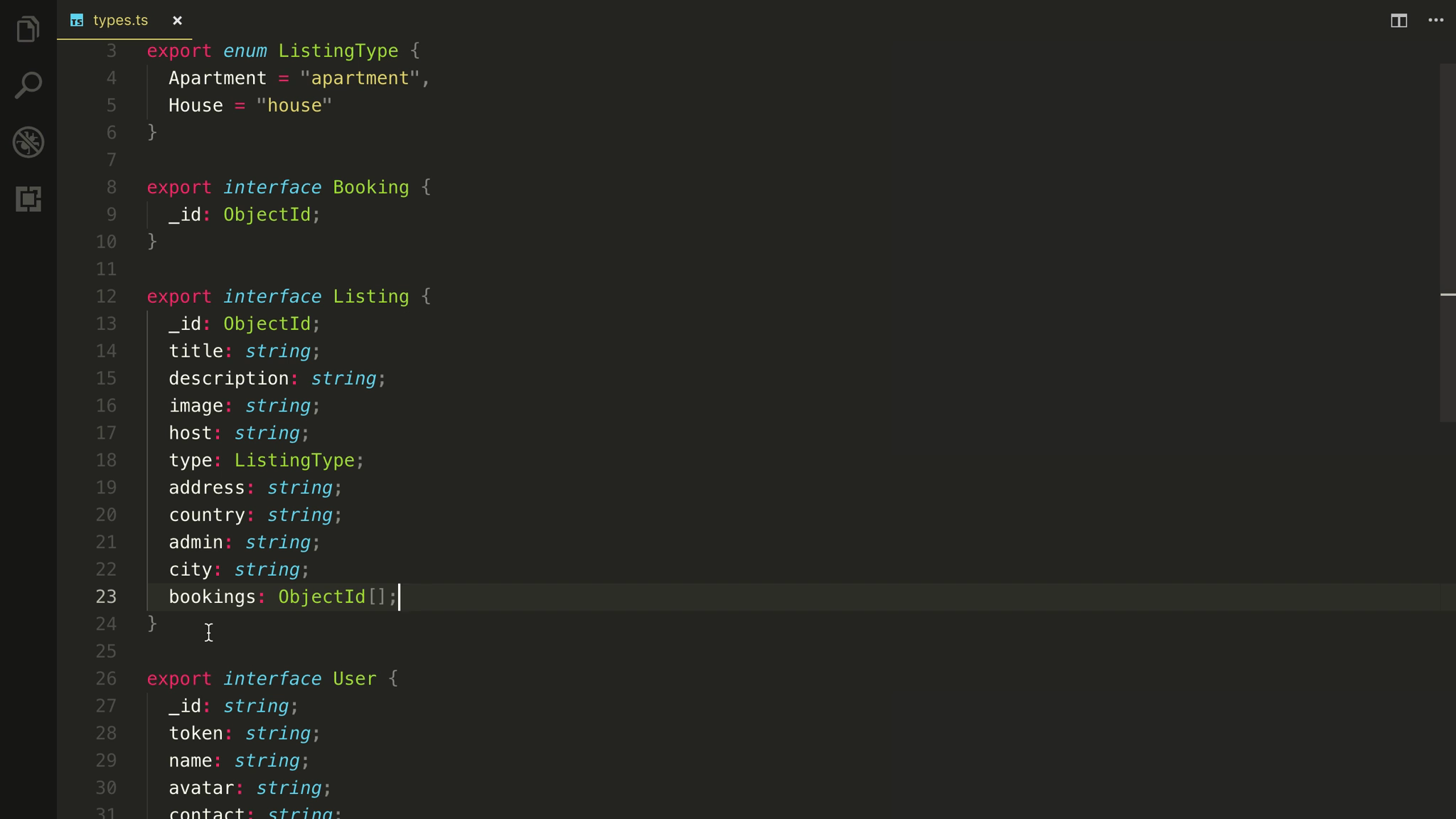The height and width of the screenshot is (819, 1456).
Task: Click the User interface name
Action: click(x=355, y=678)
